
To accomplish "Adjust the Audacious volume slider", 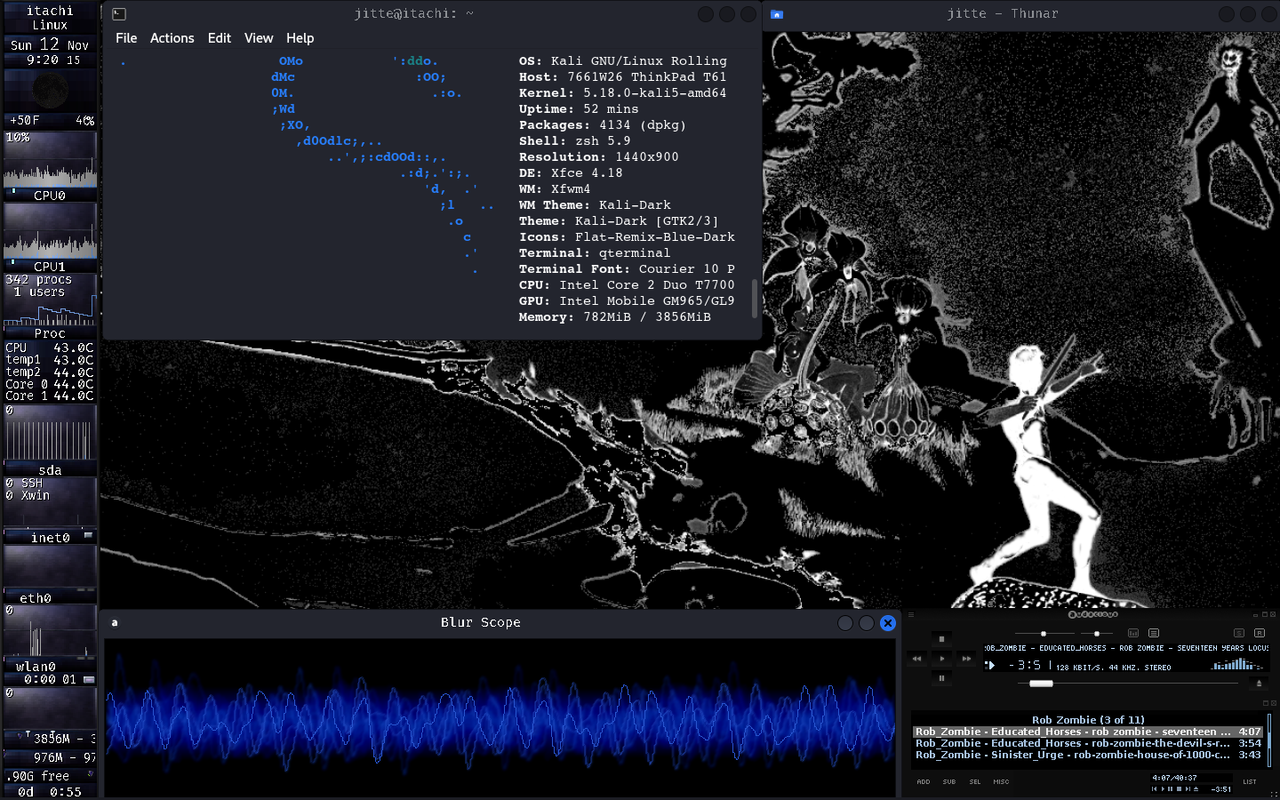I will [1045, 634].
